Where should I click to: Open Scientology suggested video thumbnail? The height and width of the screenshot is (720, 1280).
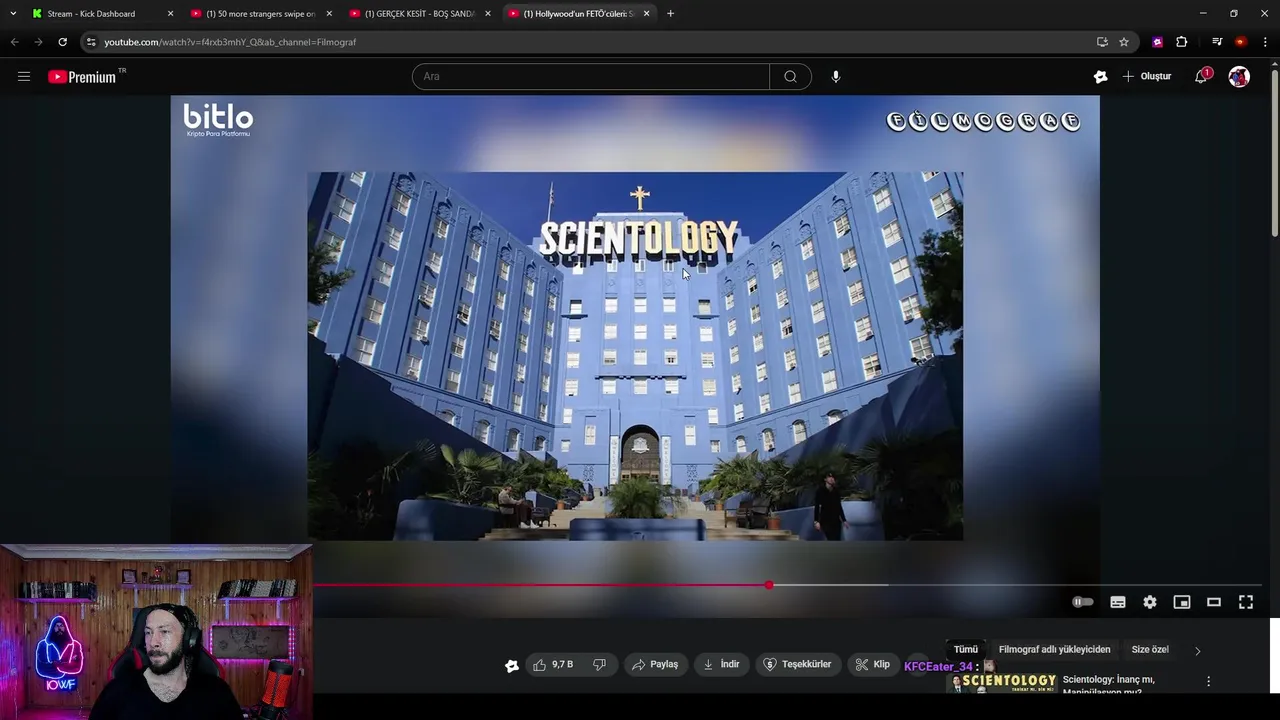pos(1001,683)
